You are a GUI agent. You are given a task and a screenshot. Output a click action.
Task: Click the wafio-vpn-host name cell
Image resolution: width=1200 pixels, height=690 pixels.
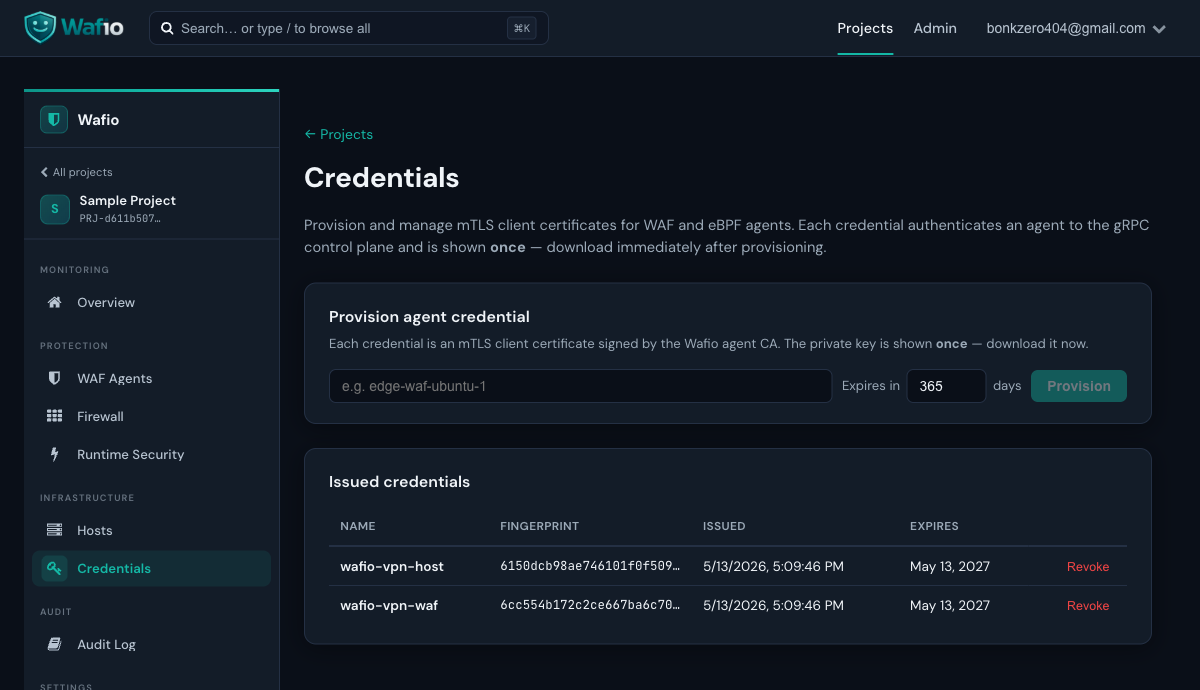(392, 566)
